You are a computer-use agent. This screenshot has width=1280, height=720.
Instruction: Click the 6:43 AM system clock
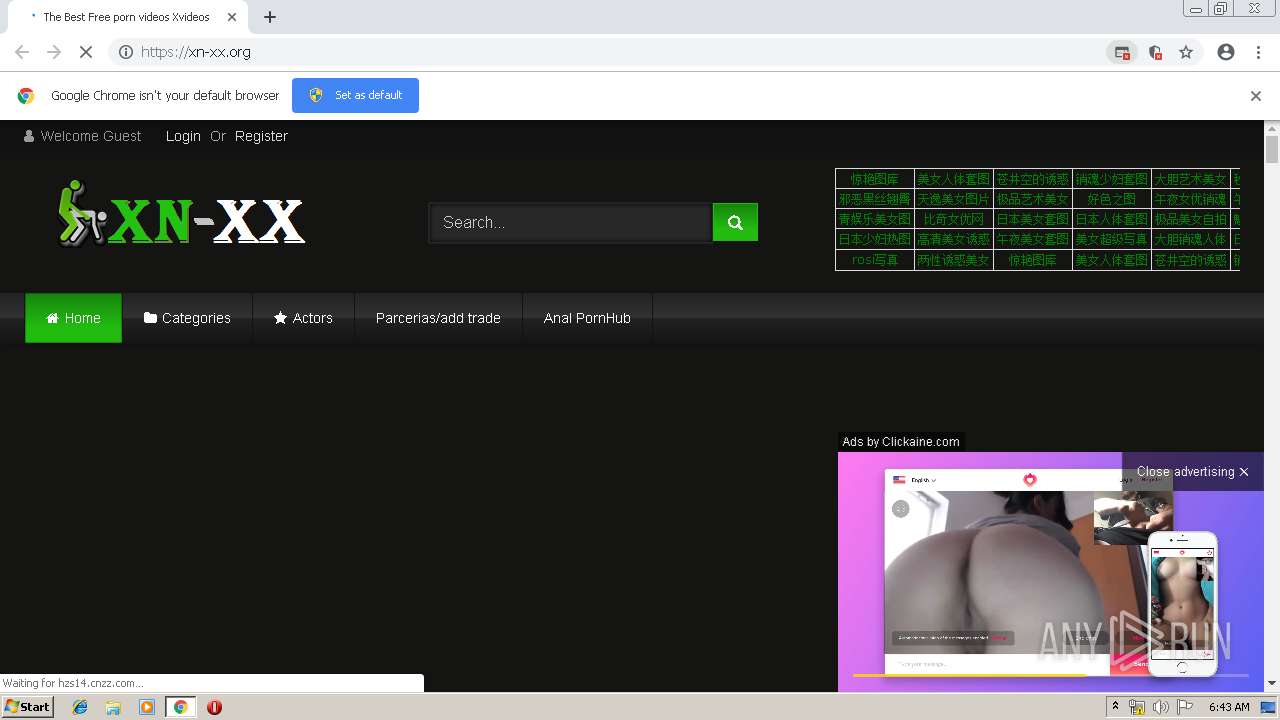[x=1229, y=707]
